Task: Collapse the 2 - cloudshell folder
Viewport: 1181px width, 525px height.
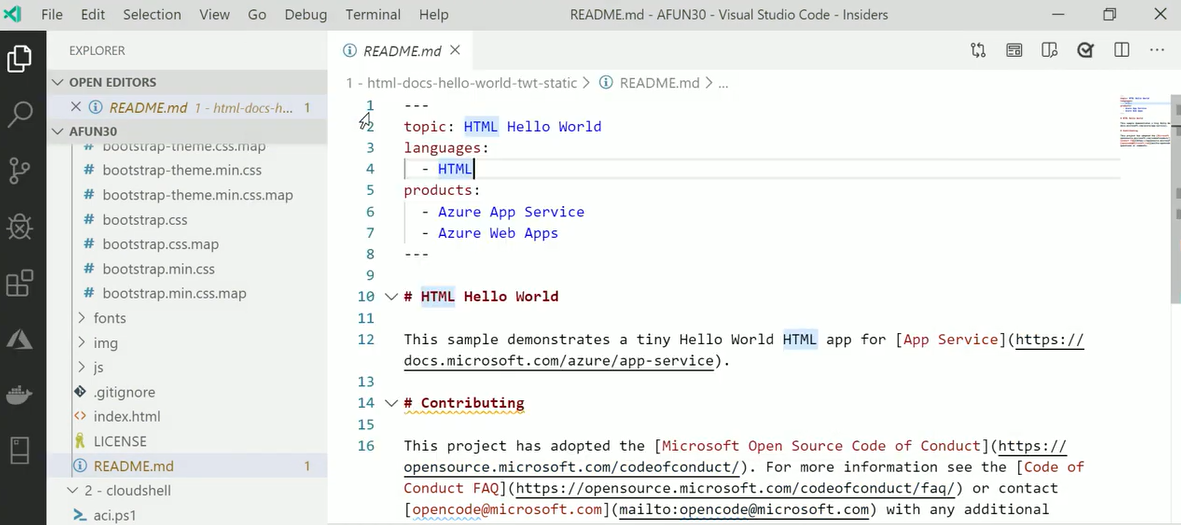Action: tap(72, 491)
